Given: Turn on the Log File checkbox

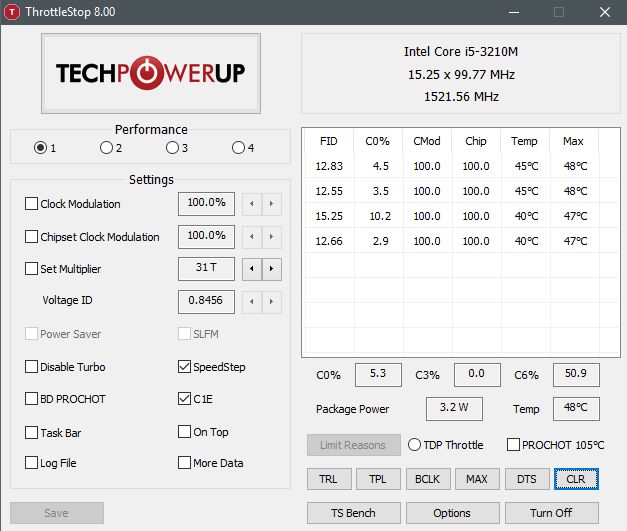Looking at the screenshot, I should coord(31,463).
